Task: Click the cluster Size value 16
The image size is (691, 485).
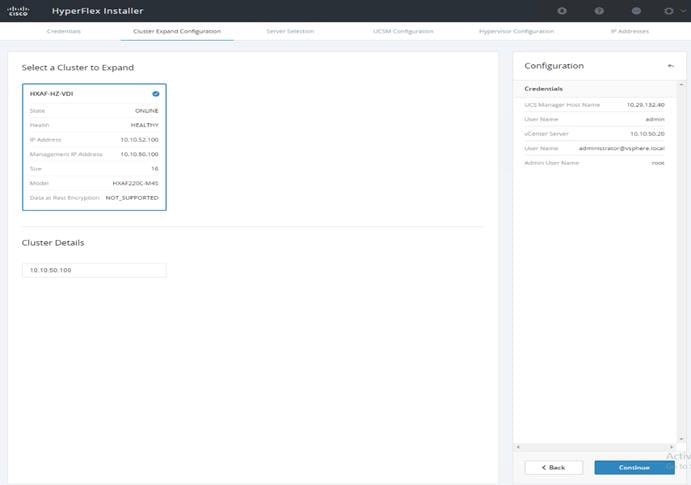Action: point(155,169)
